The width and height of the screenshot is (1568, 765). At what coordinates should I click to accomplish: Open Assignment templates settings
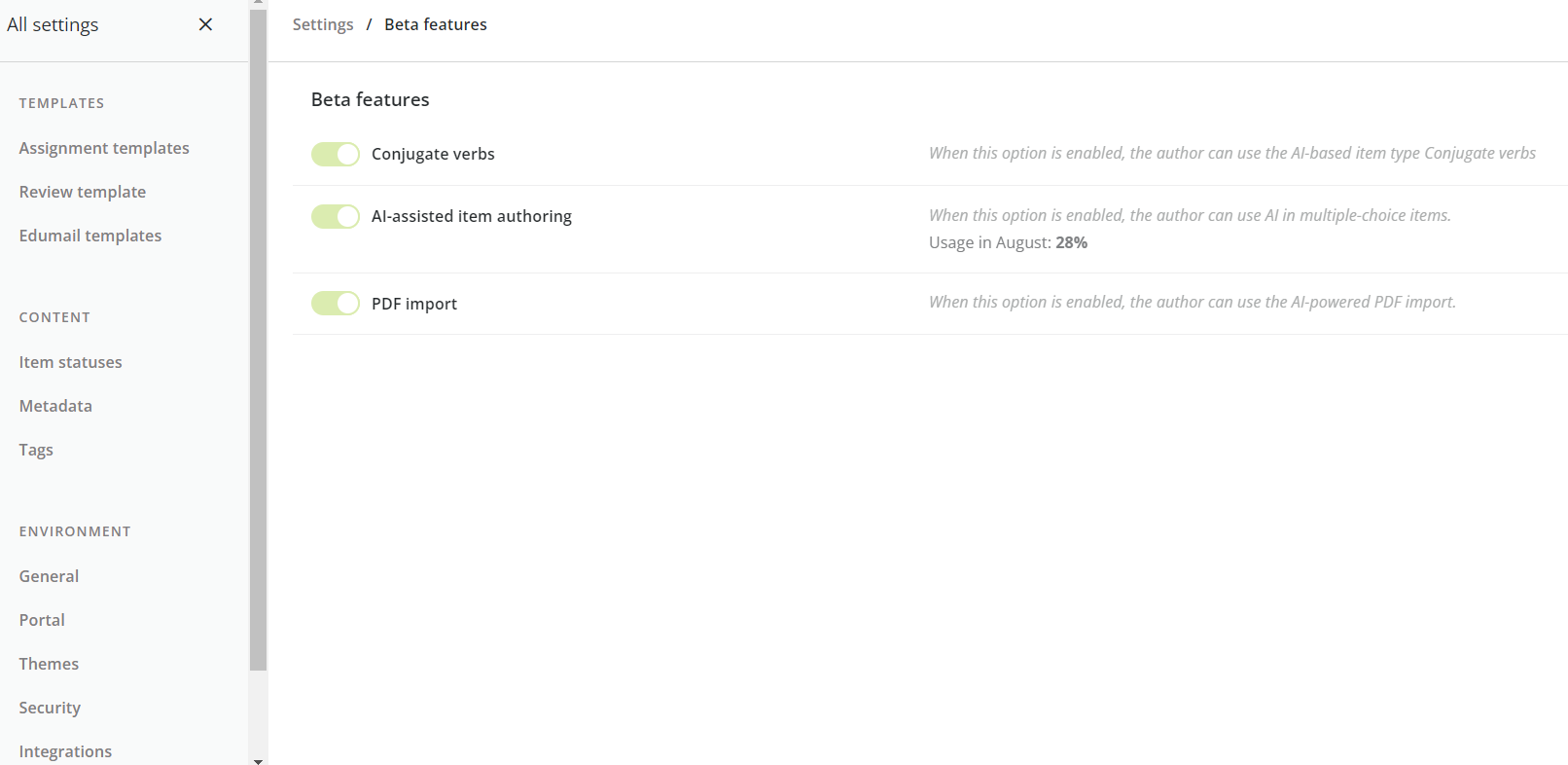click(103, 148)
